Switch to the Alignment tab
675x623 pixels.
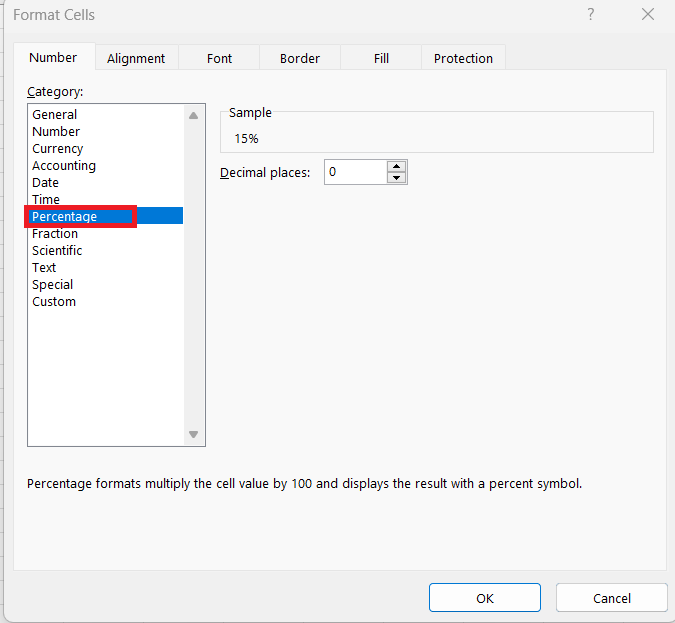coord(136,58)
